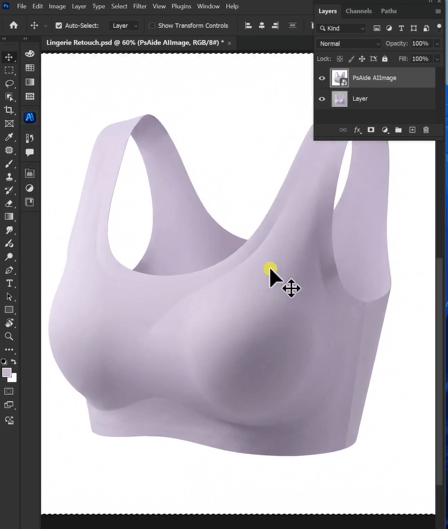Select the Brush tool
Image resolution: width=448 pixels, height=529 pixels.
tap(9, 164)
